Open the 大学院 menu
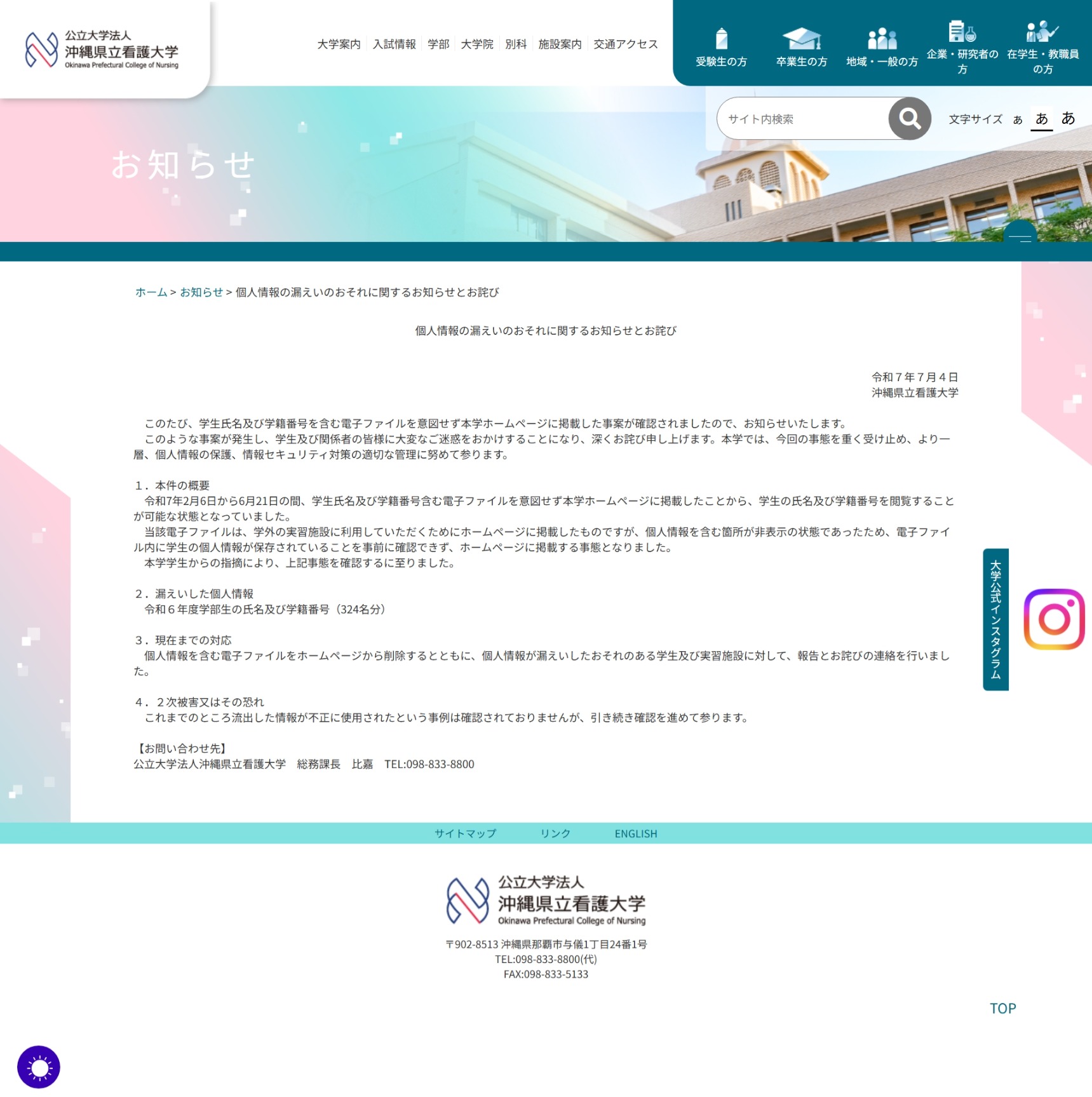This screenshot has height=1097, width=1092. click(x=477, y=44)
